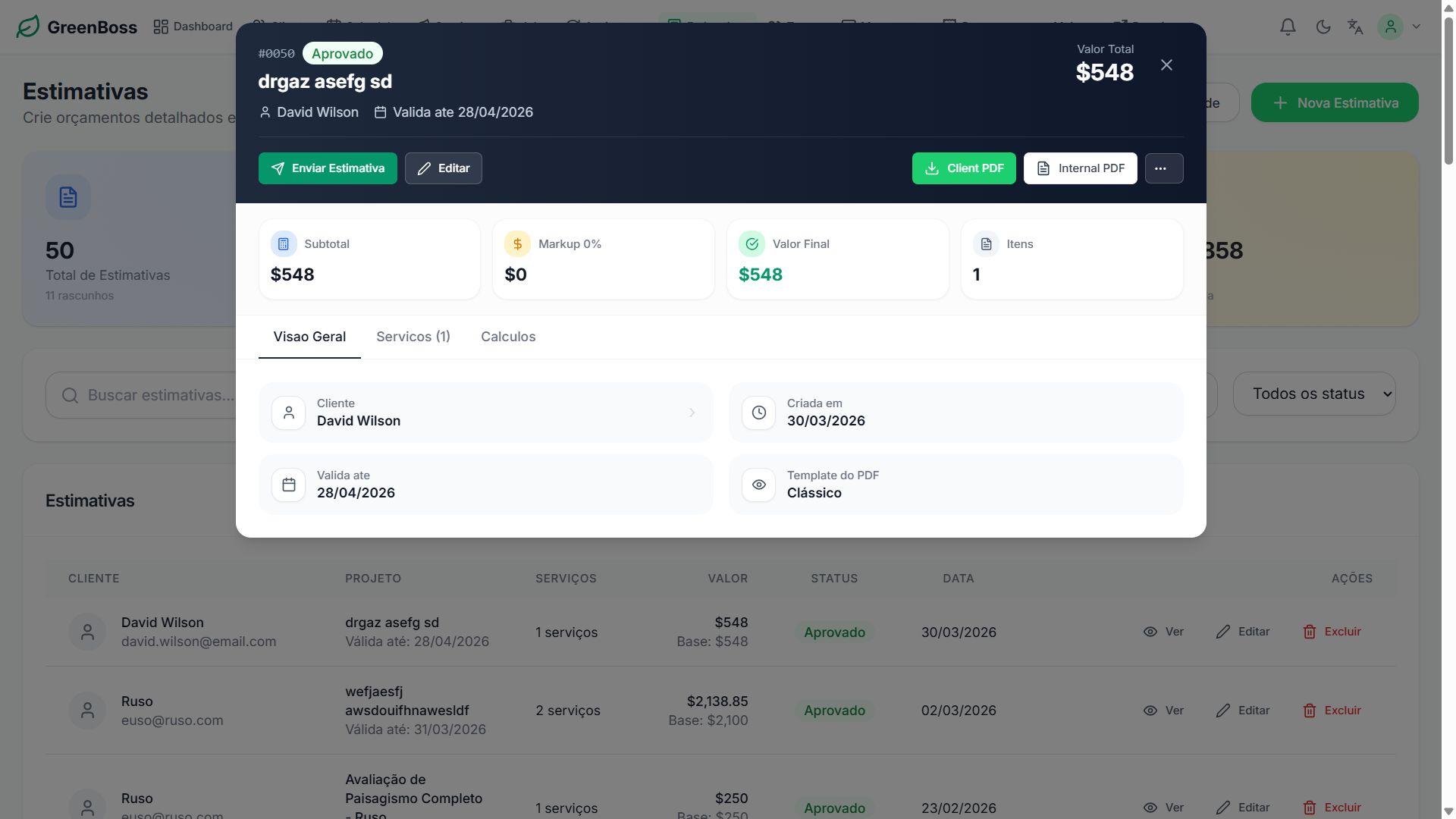Edit the Ruso $250 estimate

pos(1243,808)
